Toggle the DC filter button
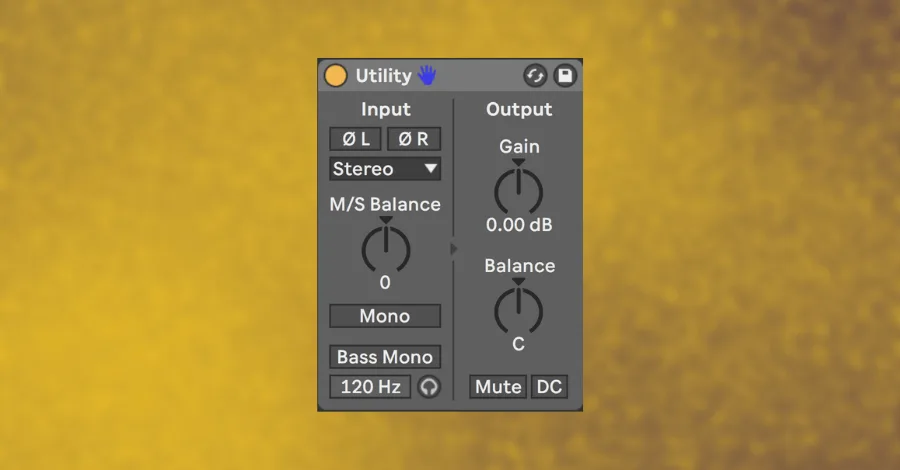This screenshot has height=470, width=900. [x=549, y=387]
